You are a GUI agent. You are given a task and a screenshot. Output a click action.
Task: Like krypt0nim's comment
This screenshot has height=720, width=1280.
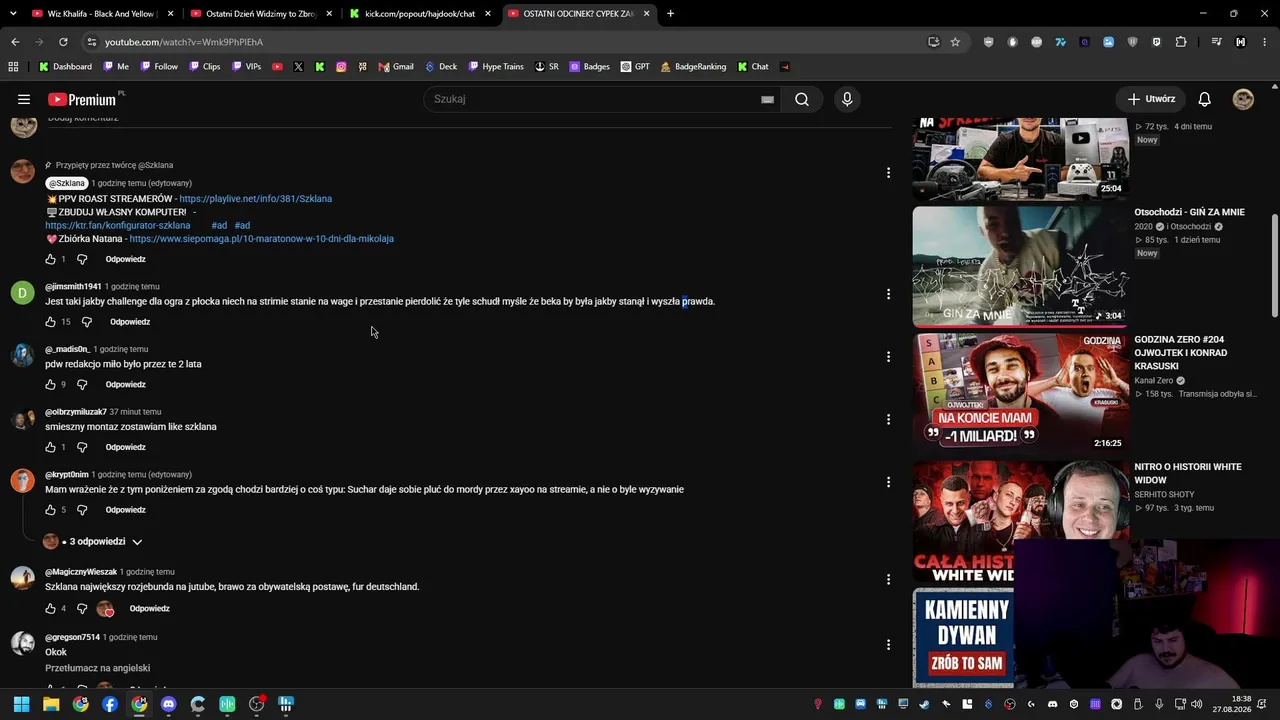point(51,510)
